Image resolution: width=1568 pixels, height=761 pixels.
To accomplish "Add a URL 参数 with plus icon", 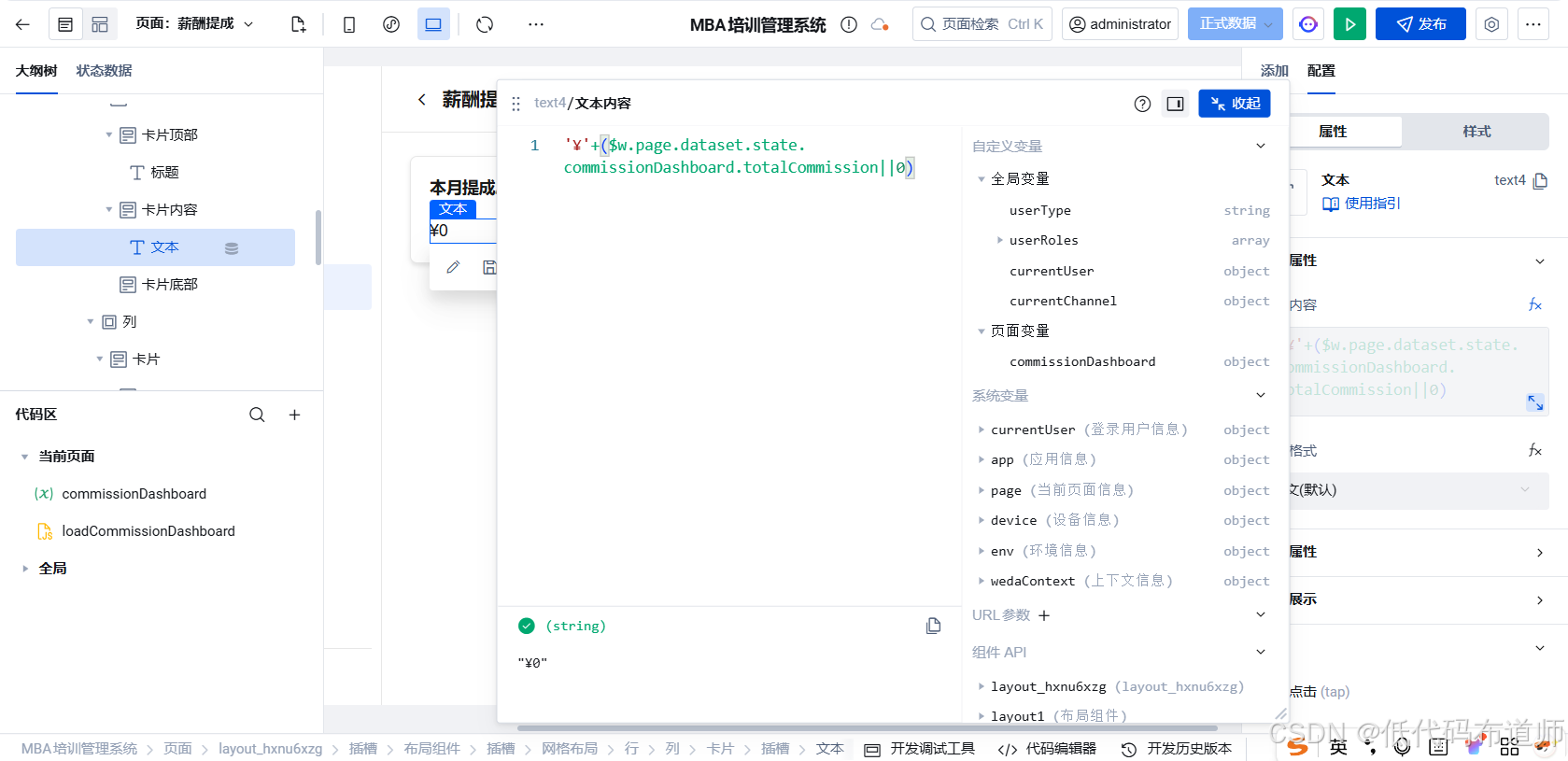I will 1044,615.
